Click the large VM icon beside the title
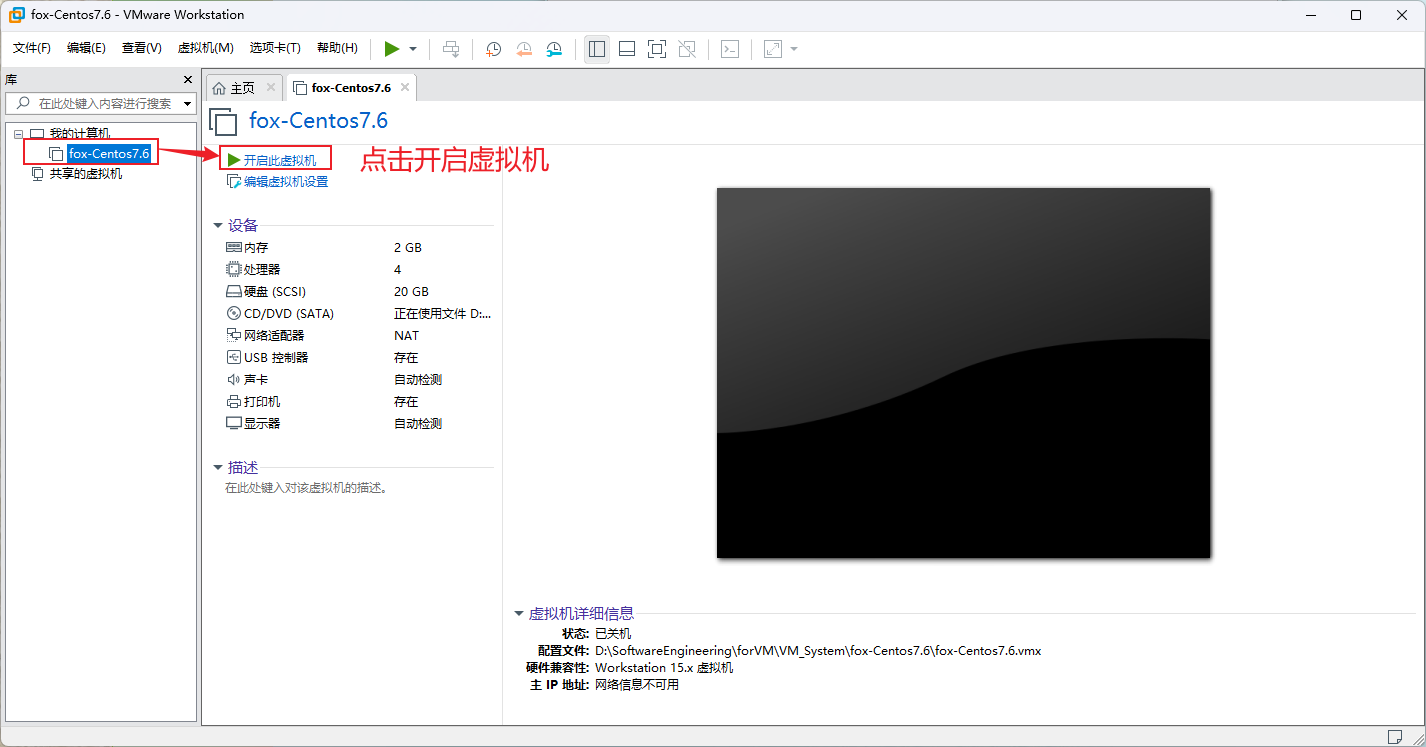The height and width of the screenshot is (747, 1426). coord(223,122)
